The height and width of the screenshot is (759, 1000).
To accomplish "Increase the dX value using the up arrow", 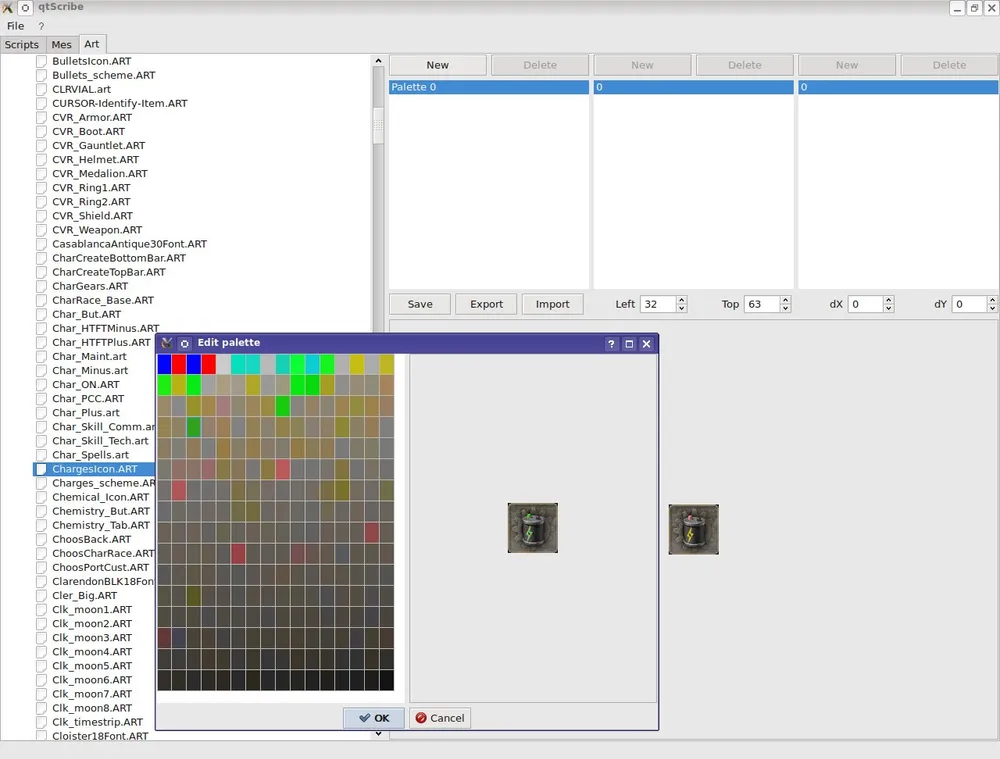I will pos(887,299).
